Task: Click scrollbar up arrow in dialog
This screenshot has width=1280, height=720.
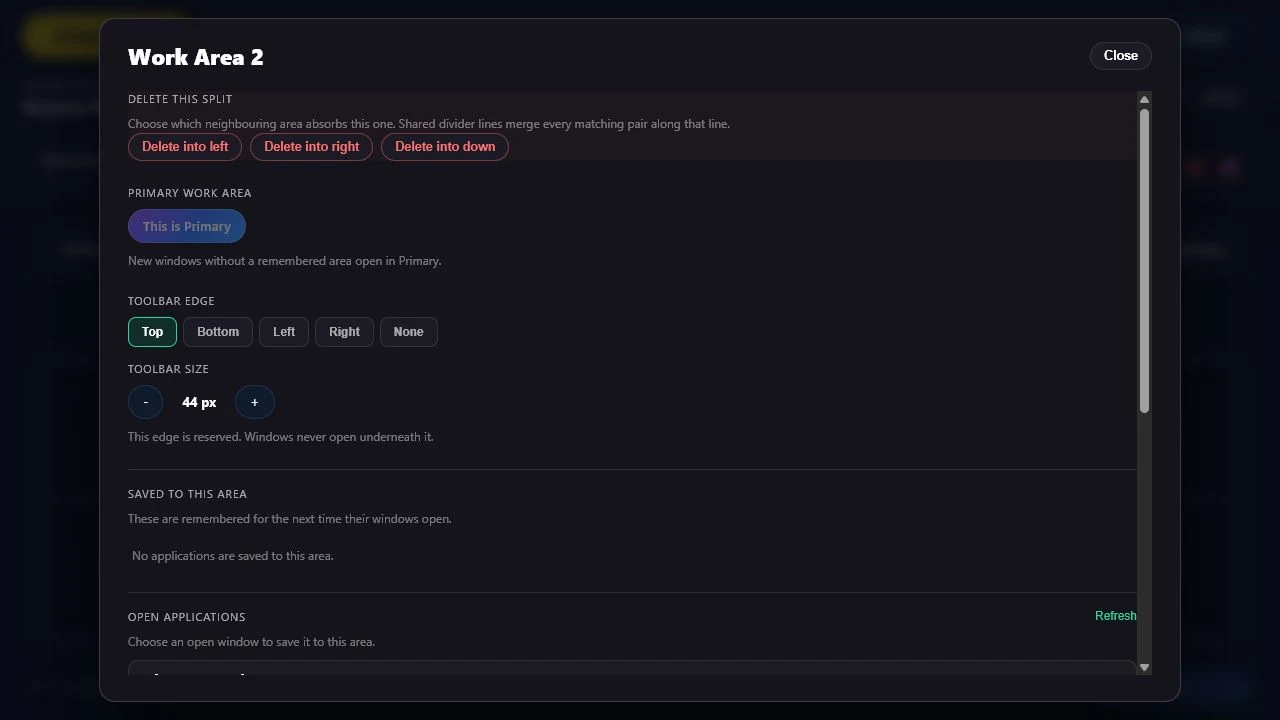Action: (x=1144, y=99)
